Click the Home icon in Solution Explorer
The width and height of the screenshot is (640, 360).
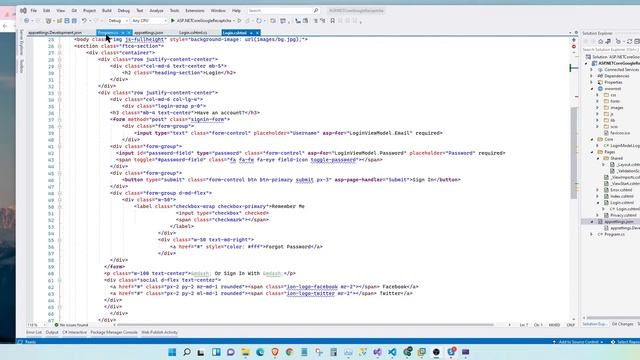point(600,41)
